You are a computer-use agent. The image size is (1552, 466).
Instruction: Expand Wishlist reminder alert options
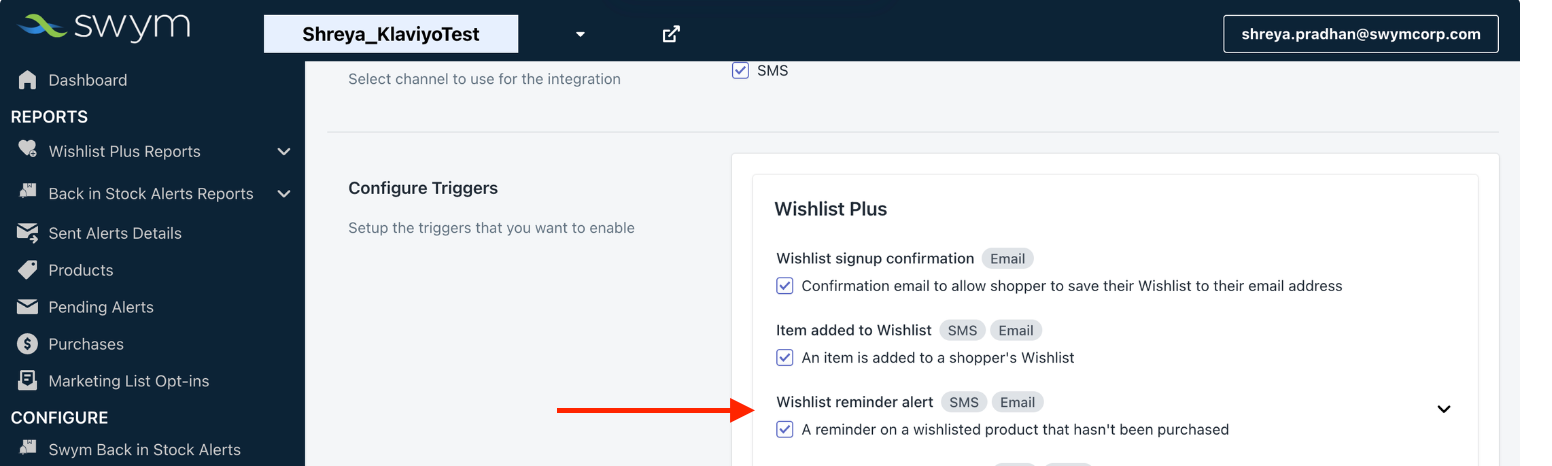(x=1444, y=409)
